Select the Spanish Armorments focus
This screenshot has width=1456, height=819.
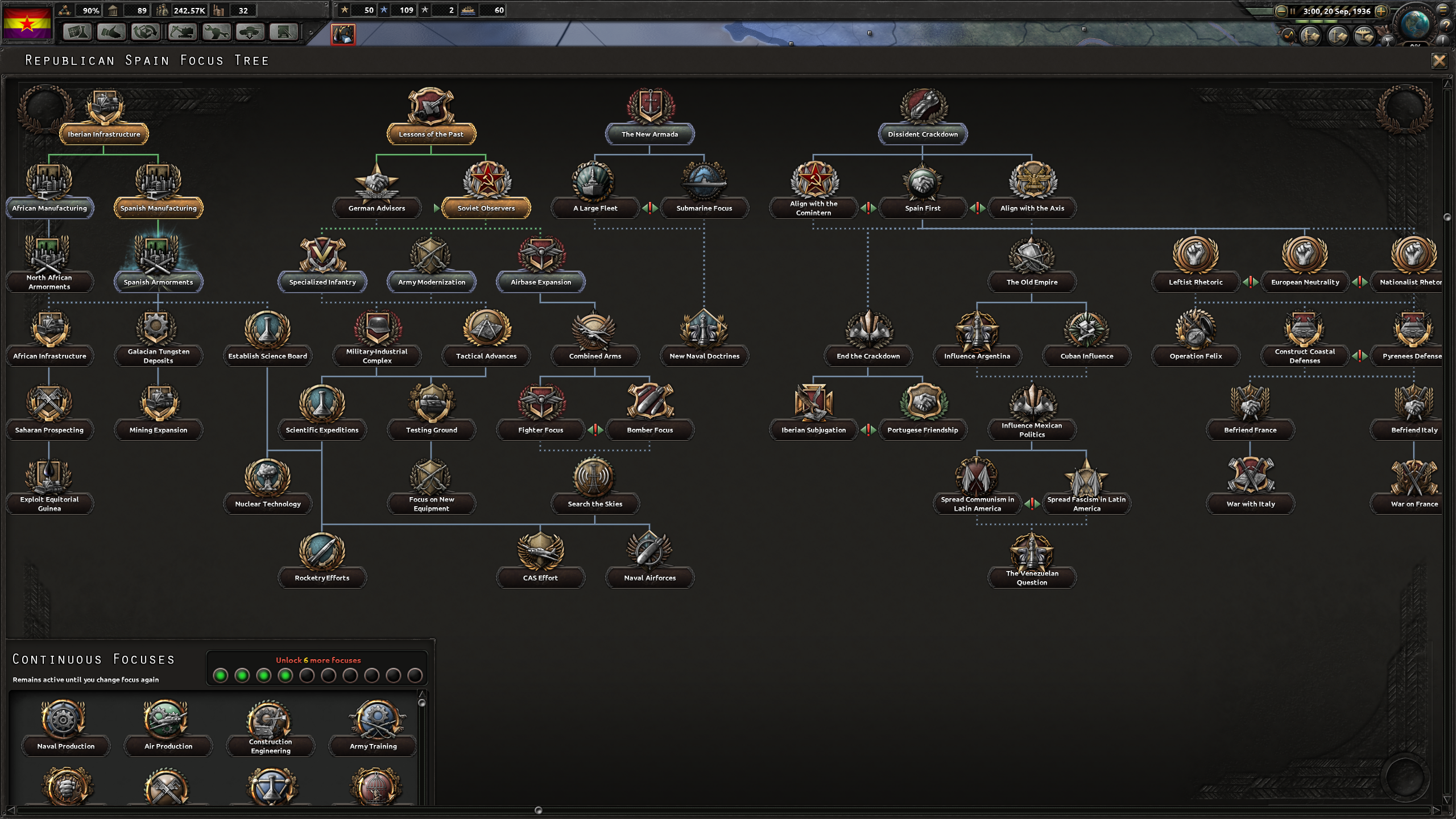coord(159,264)
